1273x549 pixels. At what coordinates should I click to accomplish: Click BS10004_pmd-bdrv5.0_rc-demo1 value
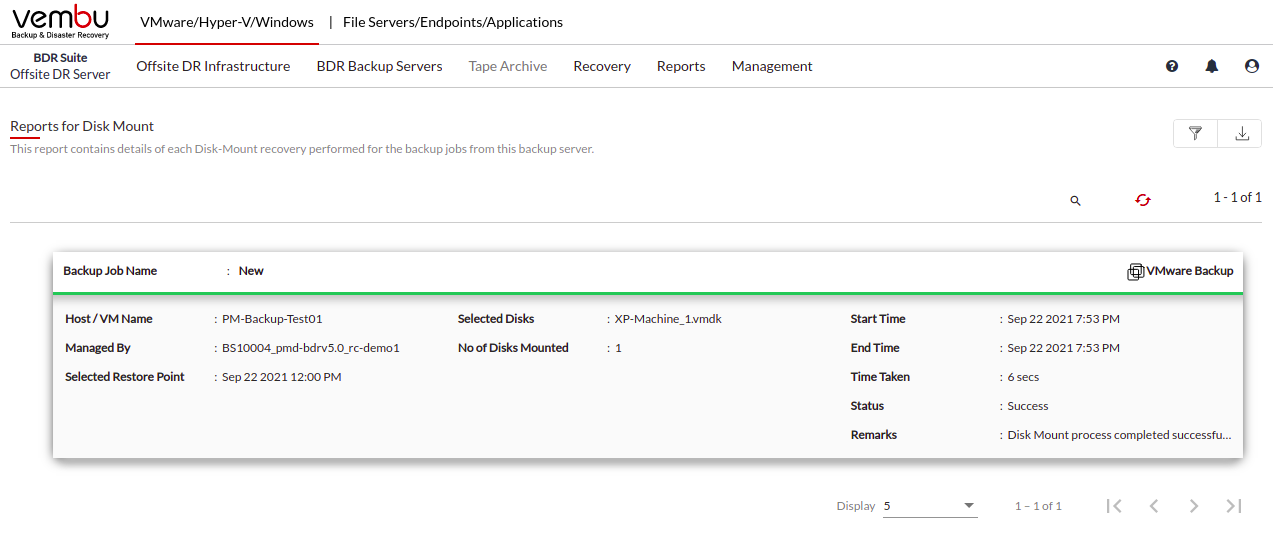[x=311, y=348]
